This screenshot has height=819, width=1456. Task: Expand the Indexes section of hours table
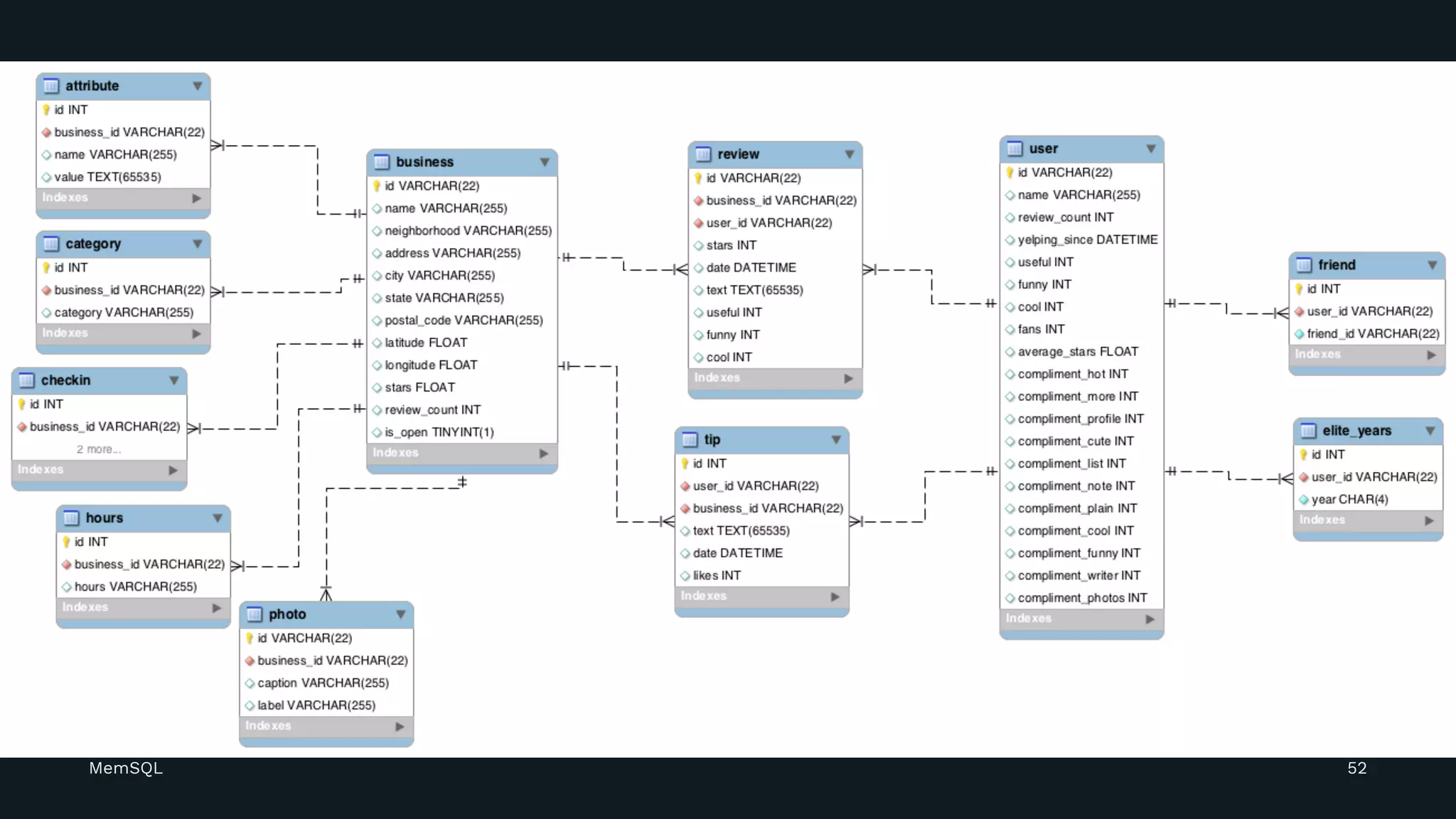[217, 609]
